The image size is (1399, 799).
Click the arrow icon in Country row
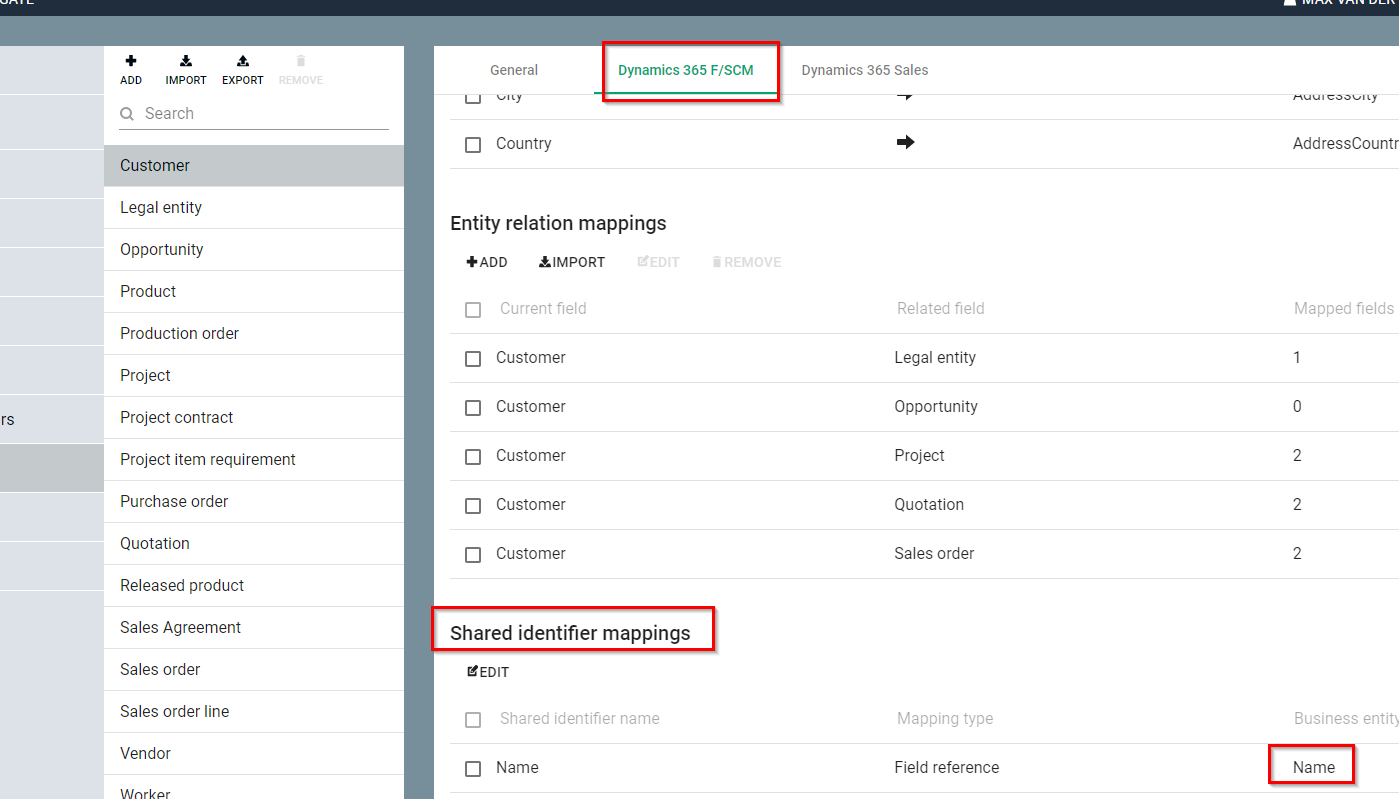[x=905, y=143]
